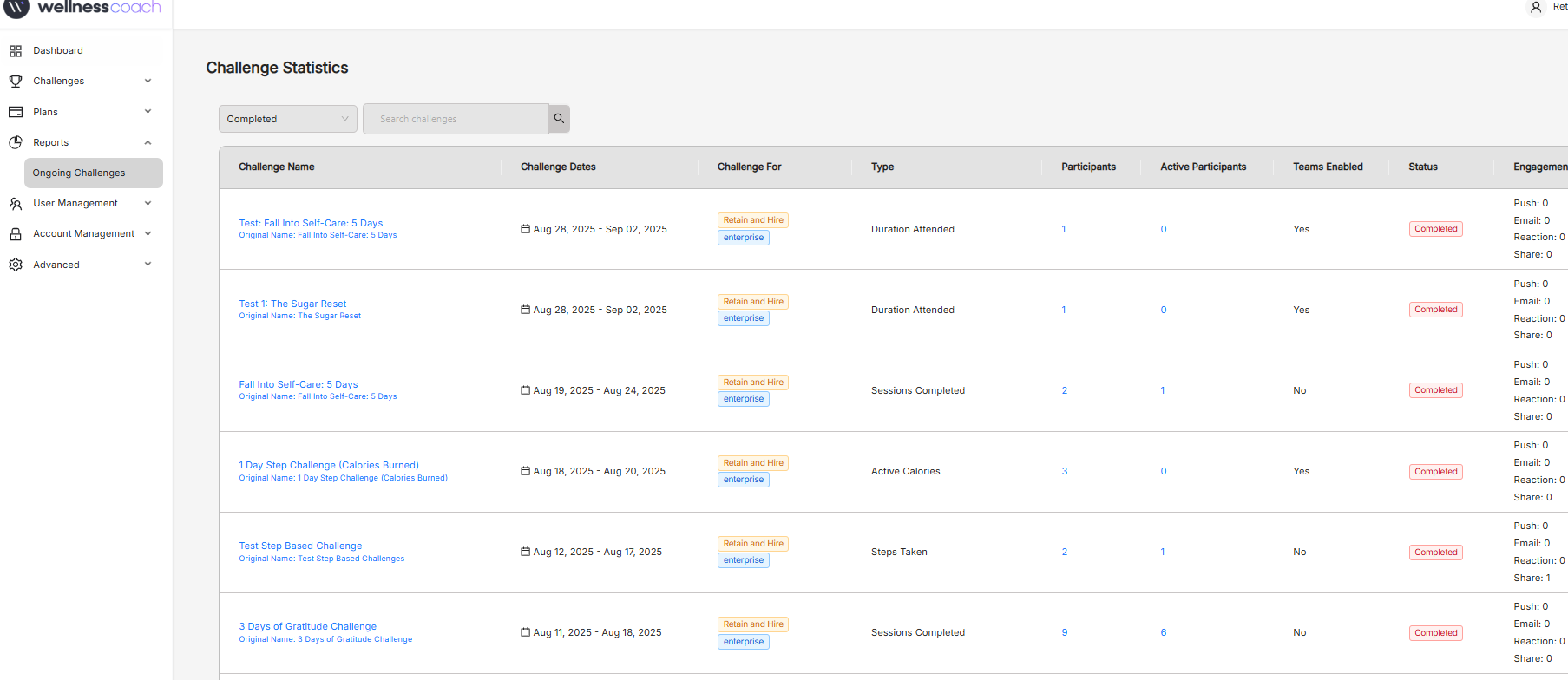Click the User Management people icon
Screen dimensions: 1568x680
click(16, 204)
